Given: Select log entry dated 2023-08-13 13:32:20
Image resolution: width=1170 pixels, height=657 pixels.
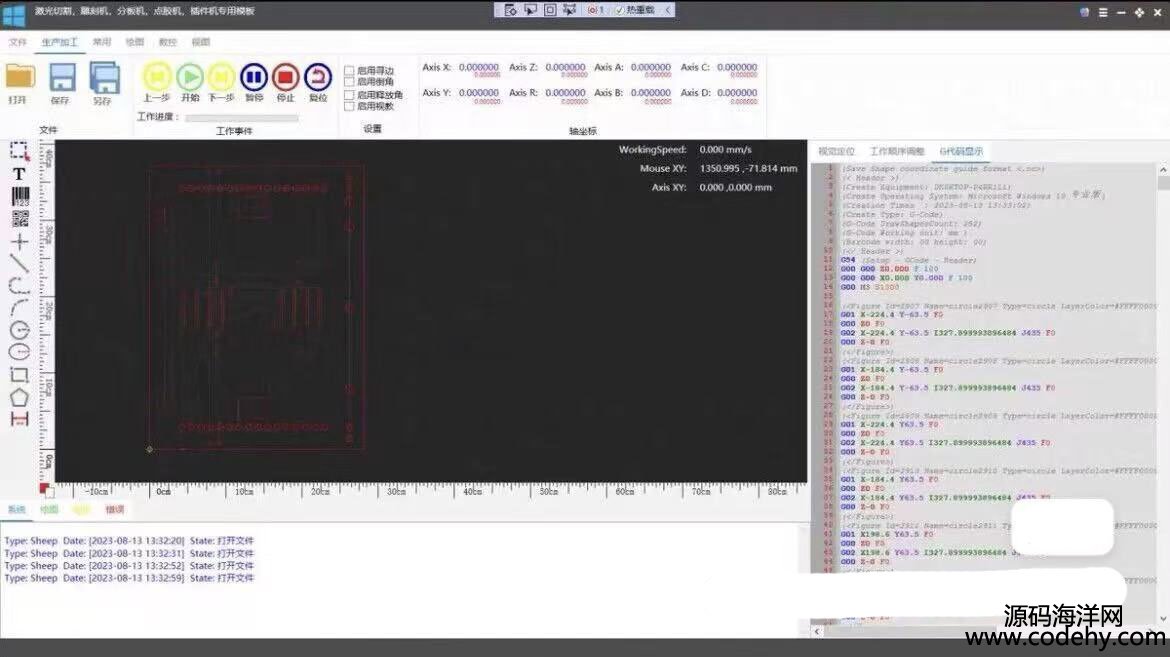Looking at the screenshot, I should 129,541.
